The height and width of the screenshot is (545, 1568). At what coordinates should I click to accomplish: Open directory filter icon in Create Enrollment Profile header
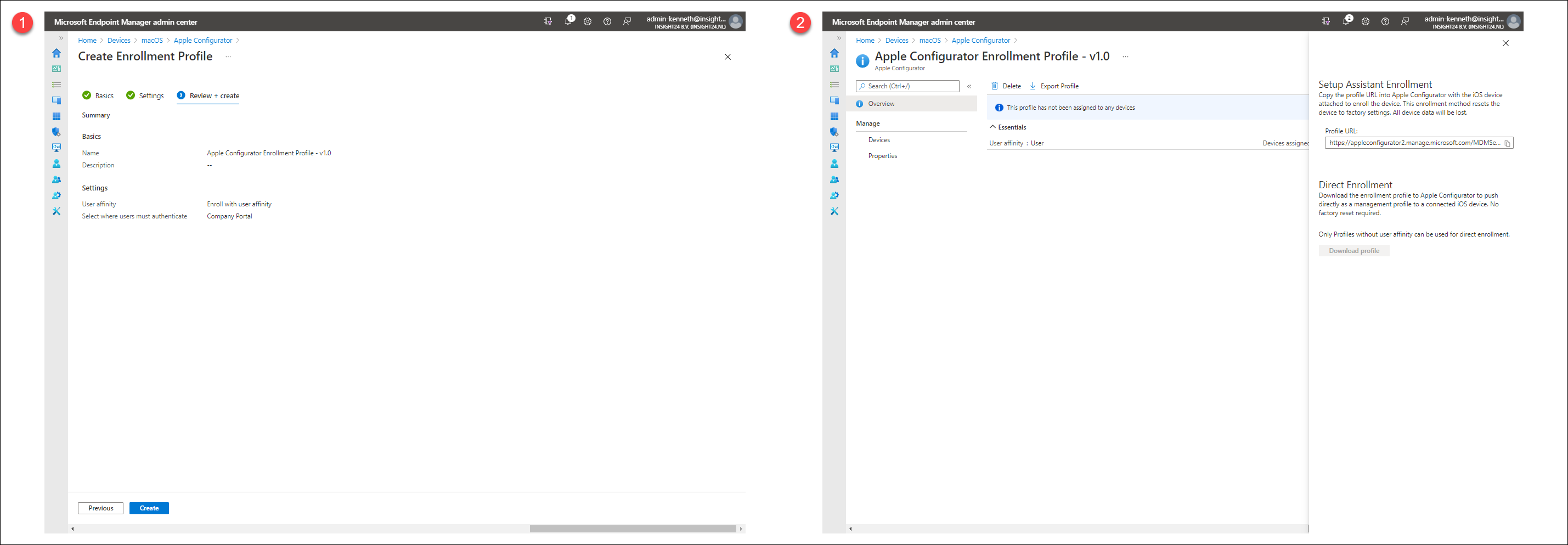[548, 21]
